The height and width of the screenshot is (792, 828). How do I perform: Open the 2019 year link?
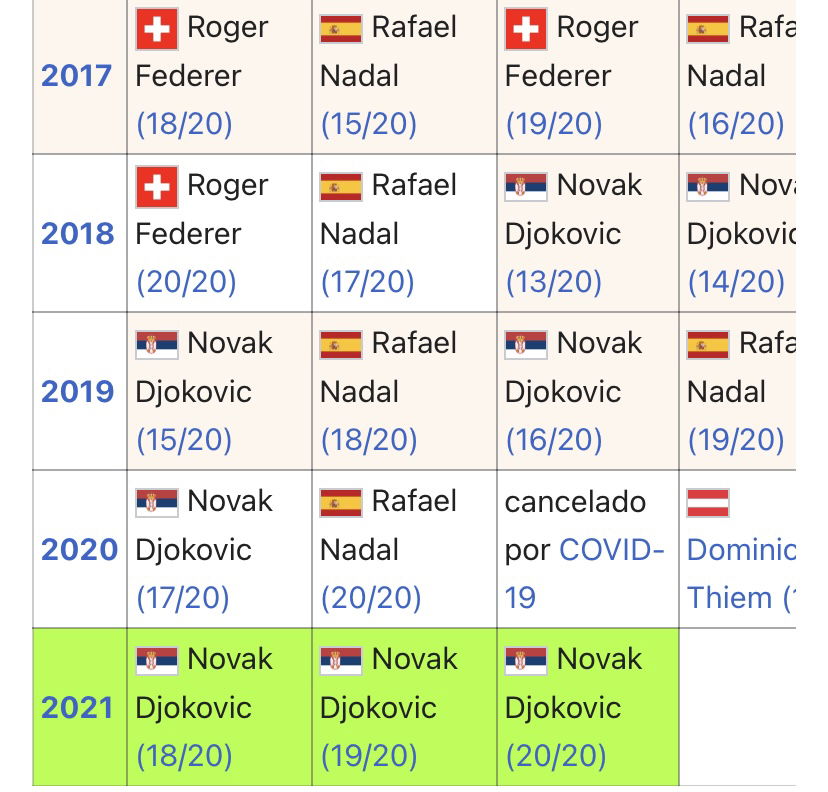point(78,391)
